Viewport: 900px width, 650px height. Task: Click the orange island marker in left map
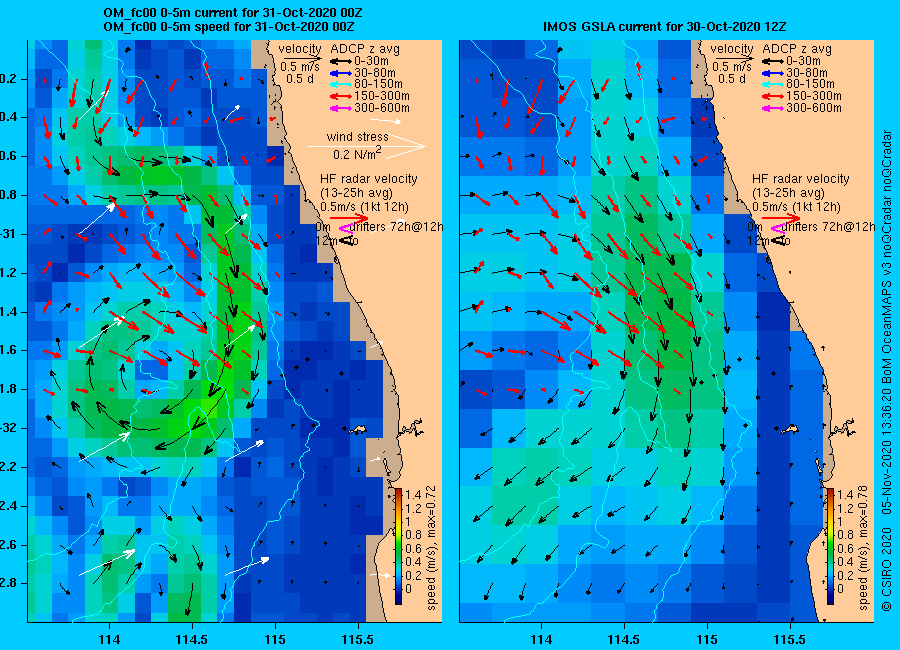click(359, 429)
